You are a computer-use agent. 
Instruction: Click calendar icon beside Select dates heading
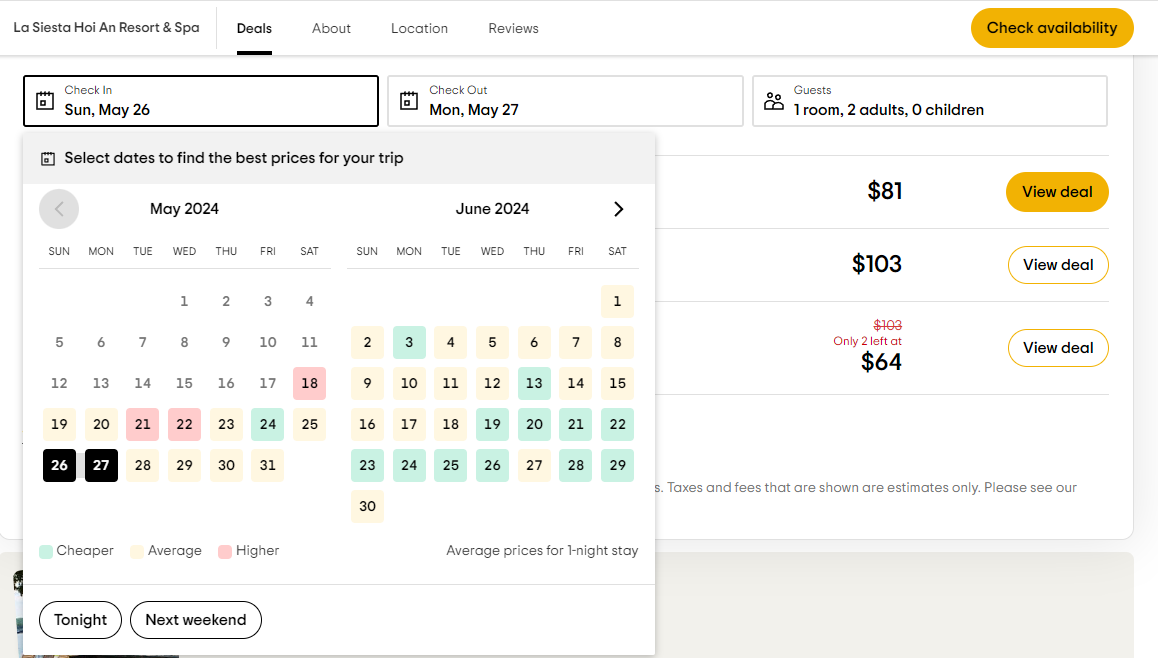pyautogui.click(x=48, y=159)
